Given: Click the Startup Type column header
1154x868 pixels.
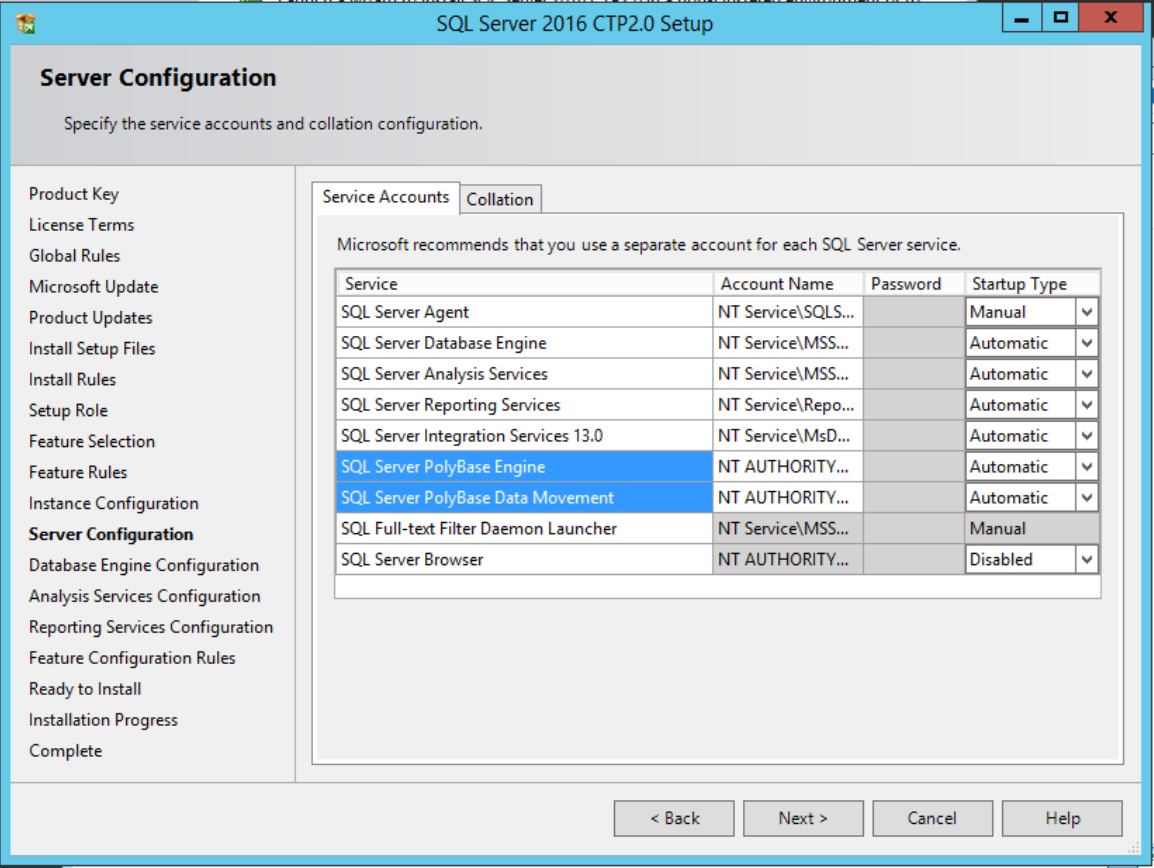Looking at the screenshot, I should click(x=1033, y=283).
